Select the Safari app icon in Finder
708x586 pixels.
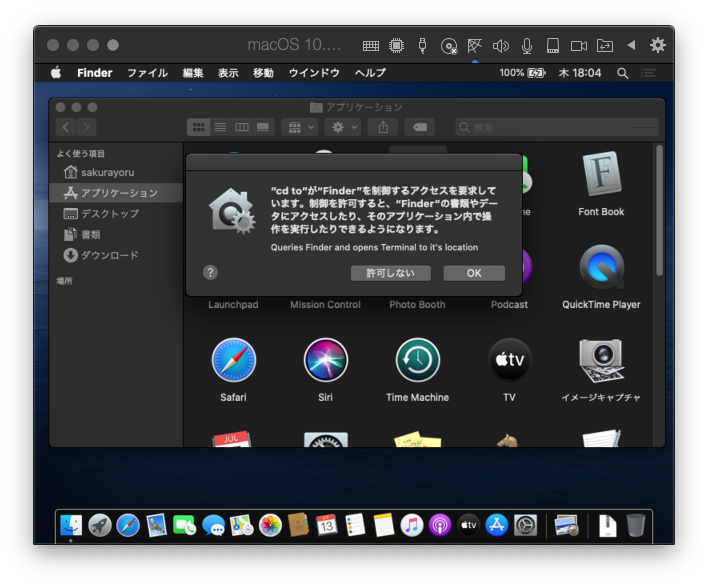click(233, 360)
